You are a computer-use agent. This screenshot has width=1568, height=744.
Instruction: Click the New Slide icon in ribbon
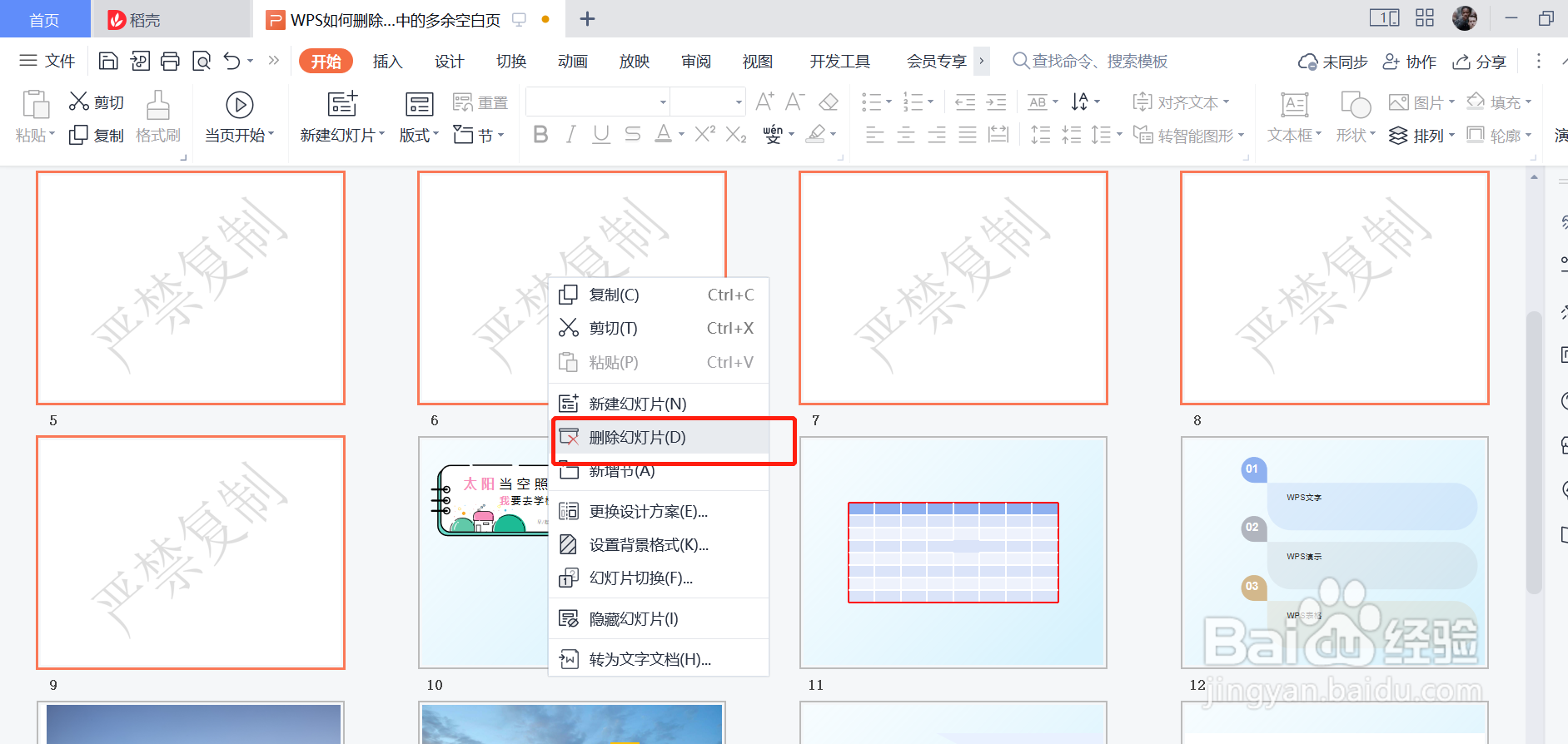pos(342,104)
